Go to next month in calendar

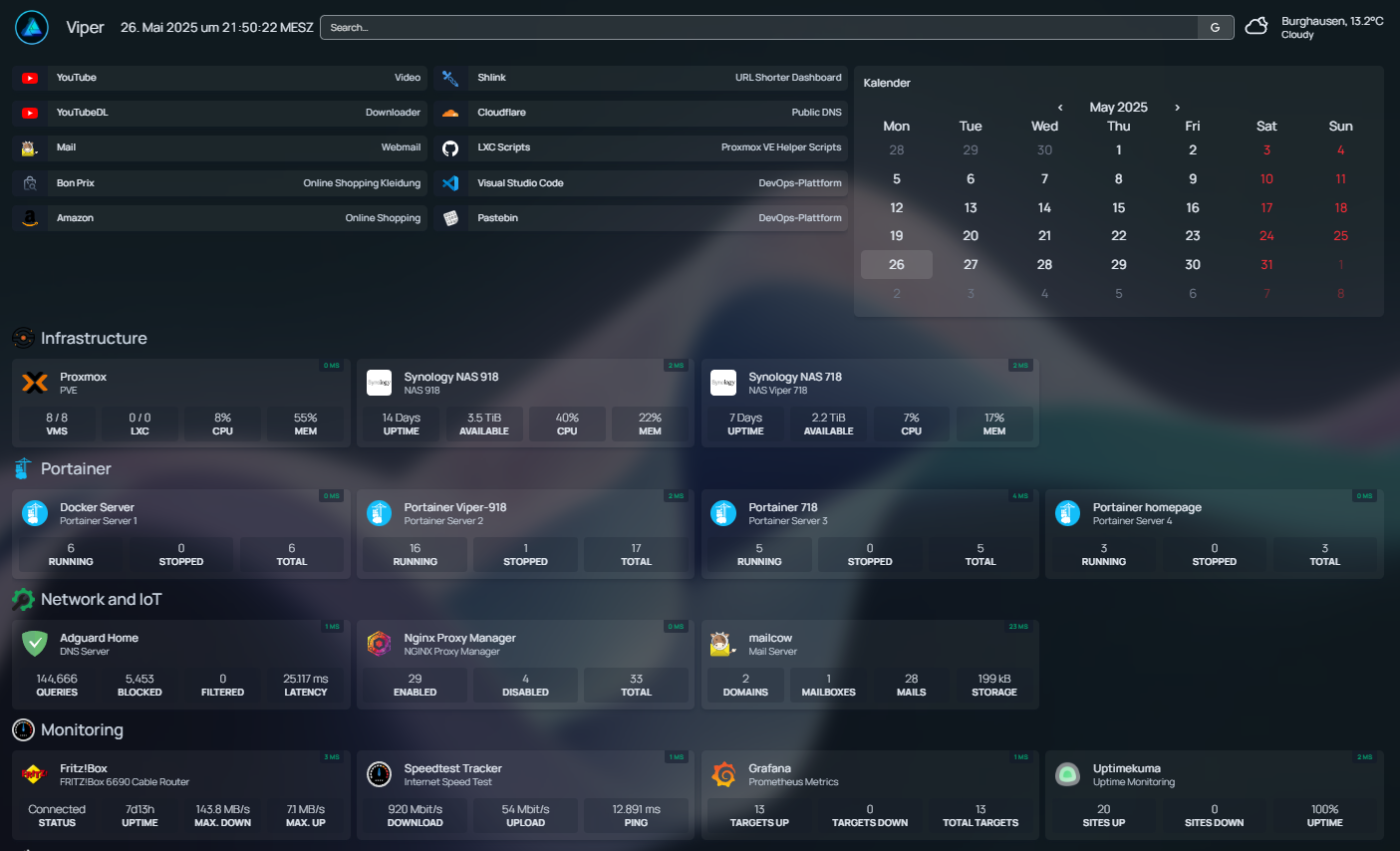pos(1177,108)
